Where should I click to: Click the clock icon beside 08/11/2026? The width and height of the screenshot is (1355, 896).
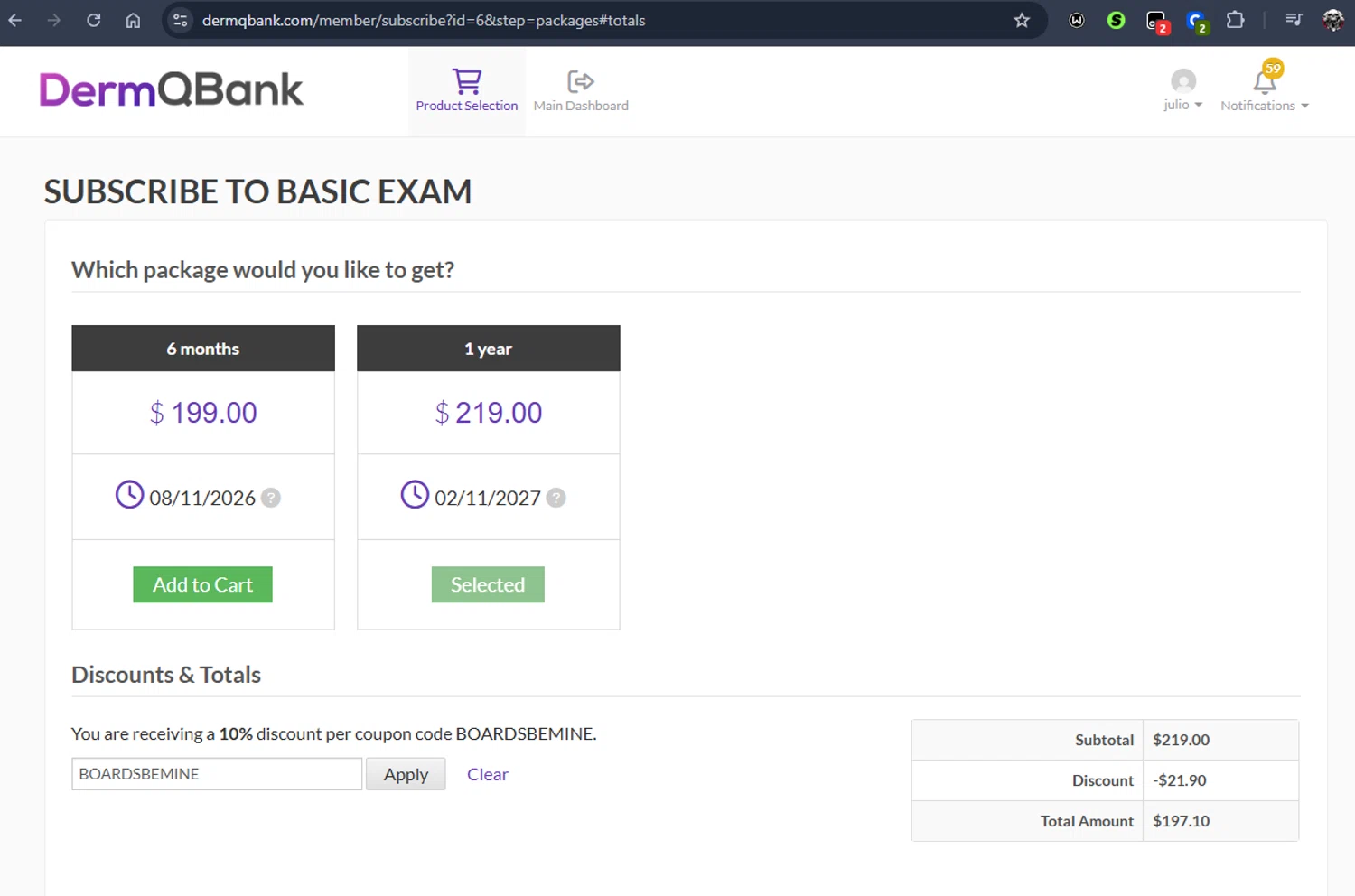(x=129, y=494)
